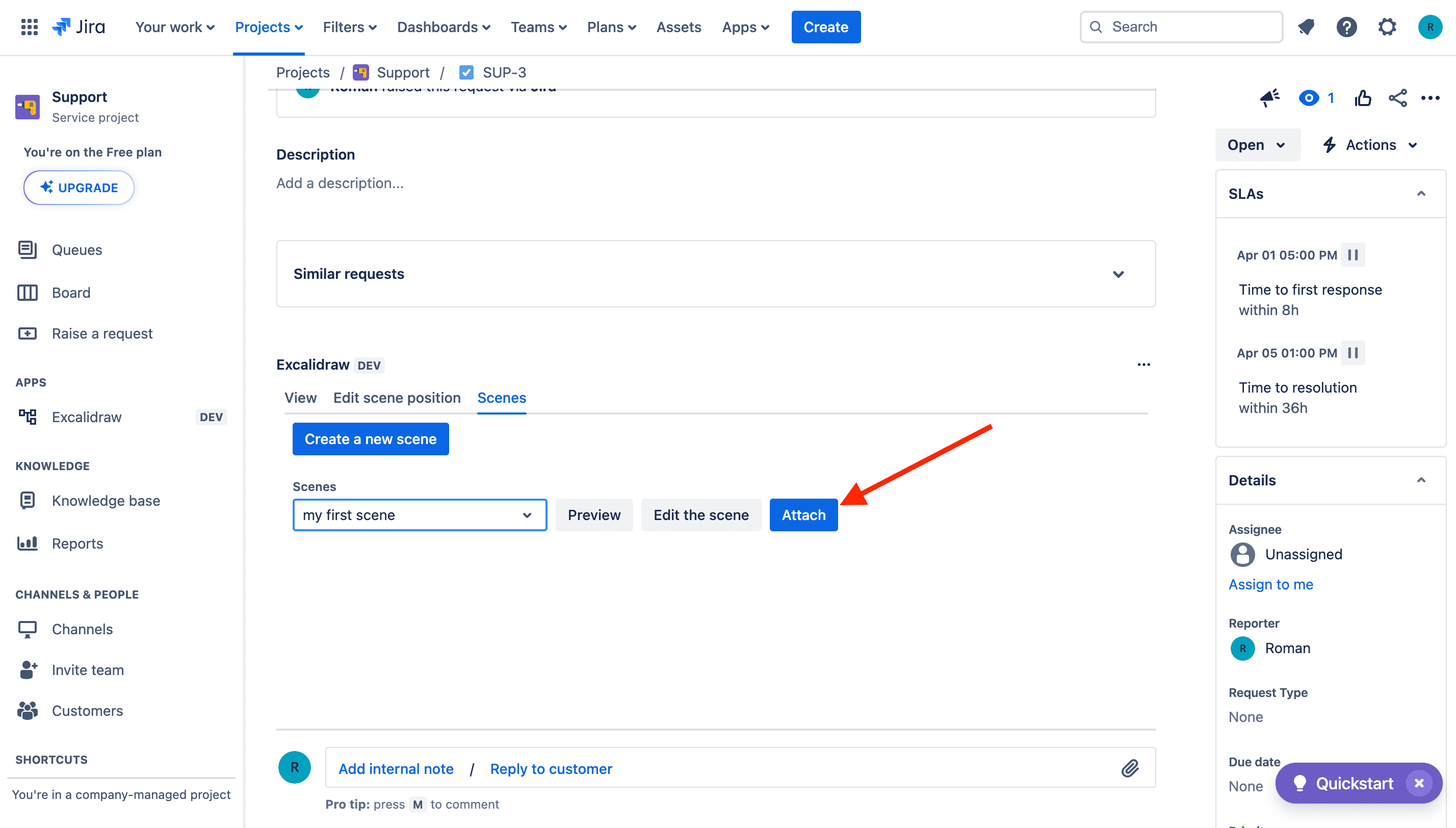Image resolution: width=1456 pixels, height=828 pixels.
Task: Open the Teams dropdown menu
Action: tap(538, 27)
